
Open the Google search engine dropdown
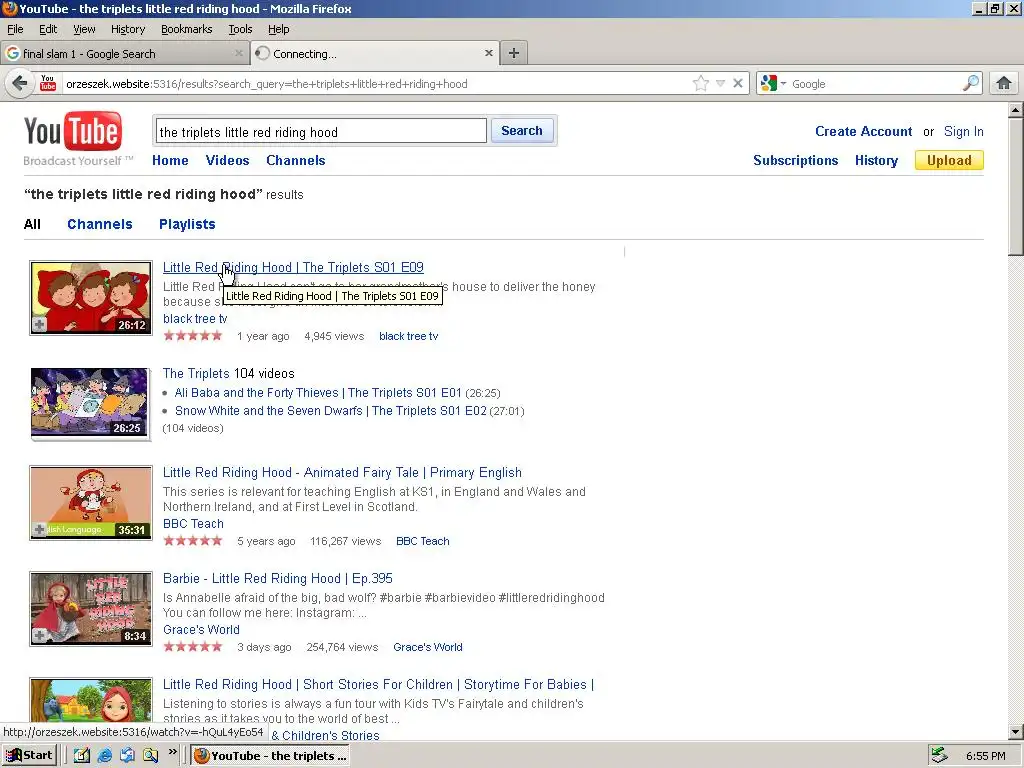tap(773, 84)
